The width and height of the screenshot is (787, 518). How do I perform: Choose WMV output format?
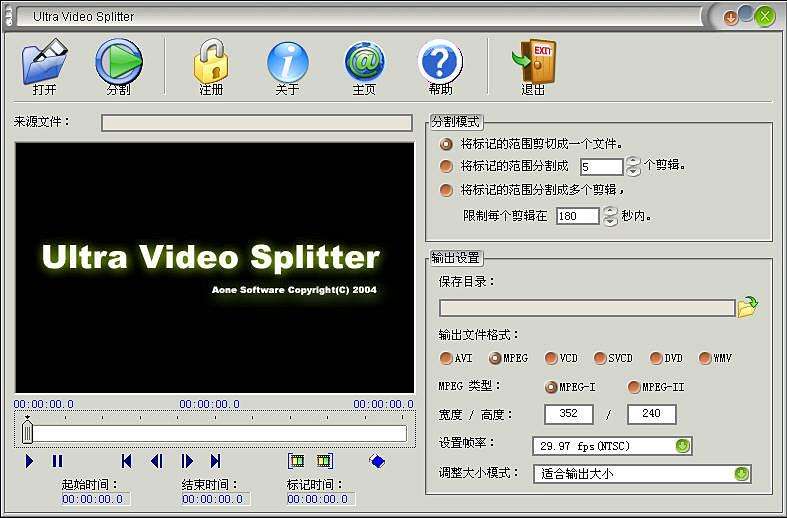pyautogui.click(x=705, y=358)
